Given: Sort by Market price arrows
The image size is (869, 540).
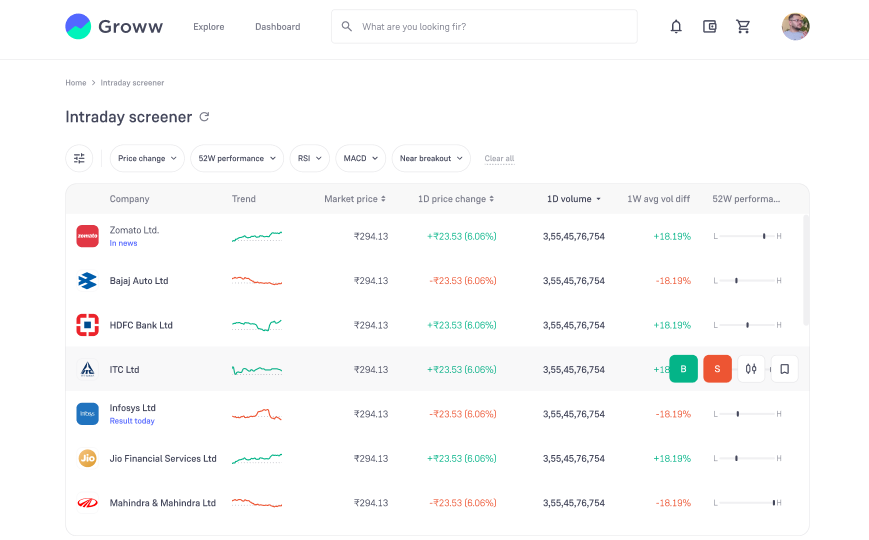Looking at the screenshot, I should (x=383, y=198).
